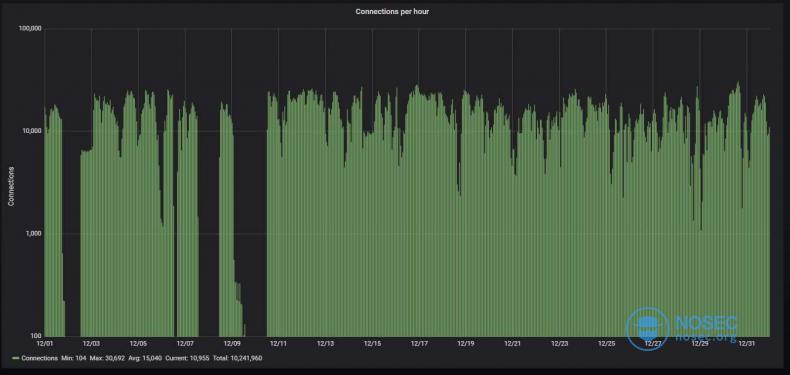Select the 12/31 x-axis date label
The height and width of the screenshot is (375, 790).
(x=747, y=344)
